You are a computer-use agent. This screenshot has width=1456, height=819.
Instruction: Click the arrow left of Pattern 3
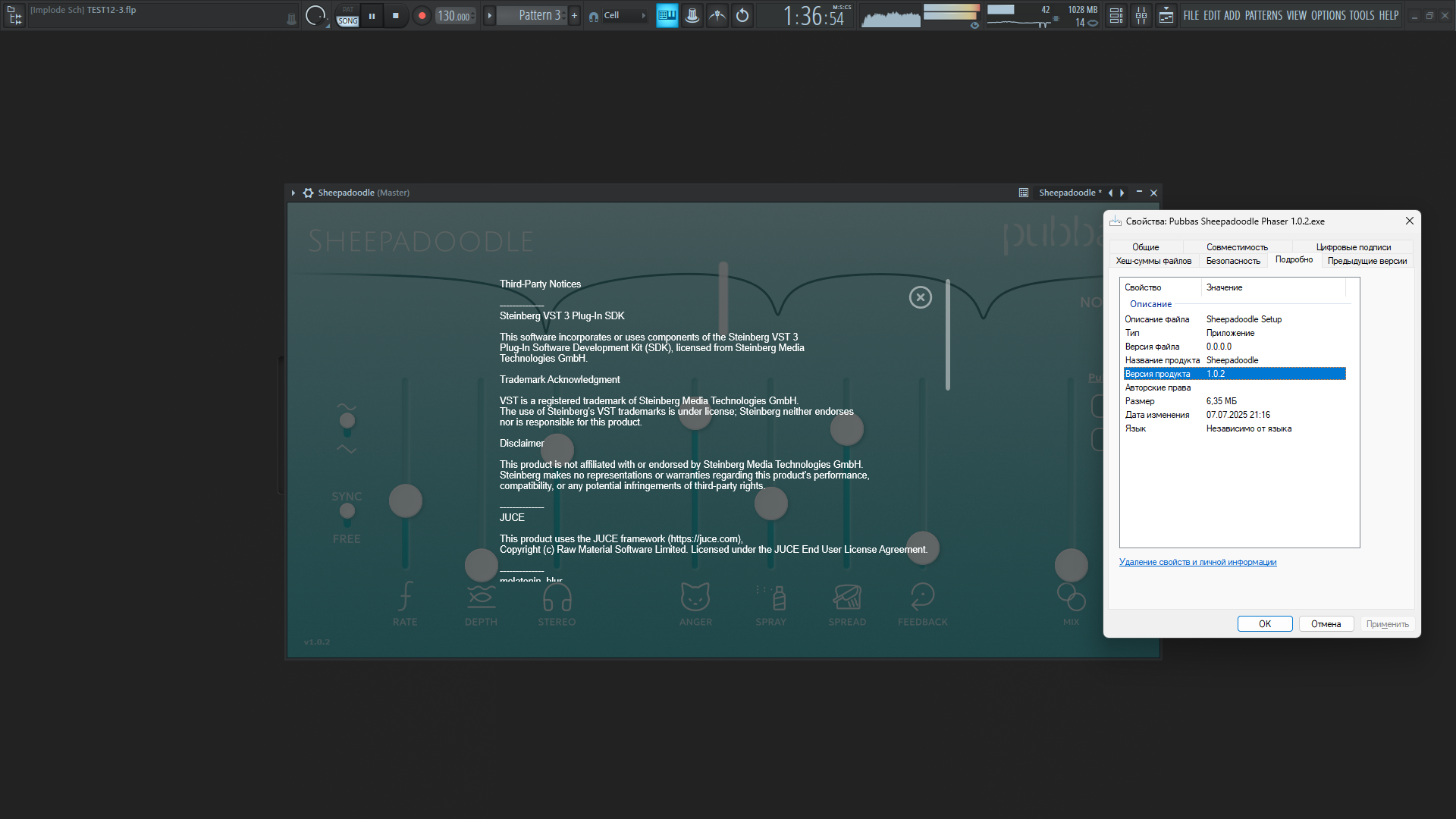489,15
